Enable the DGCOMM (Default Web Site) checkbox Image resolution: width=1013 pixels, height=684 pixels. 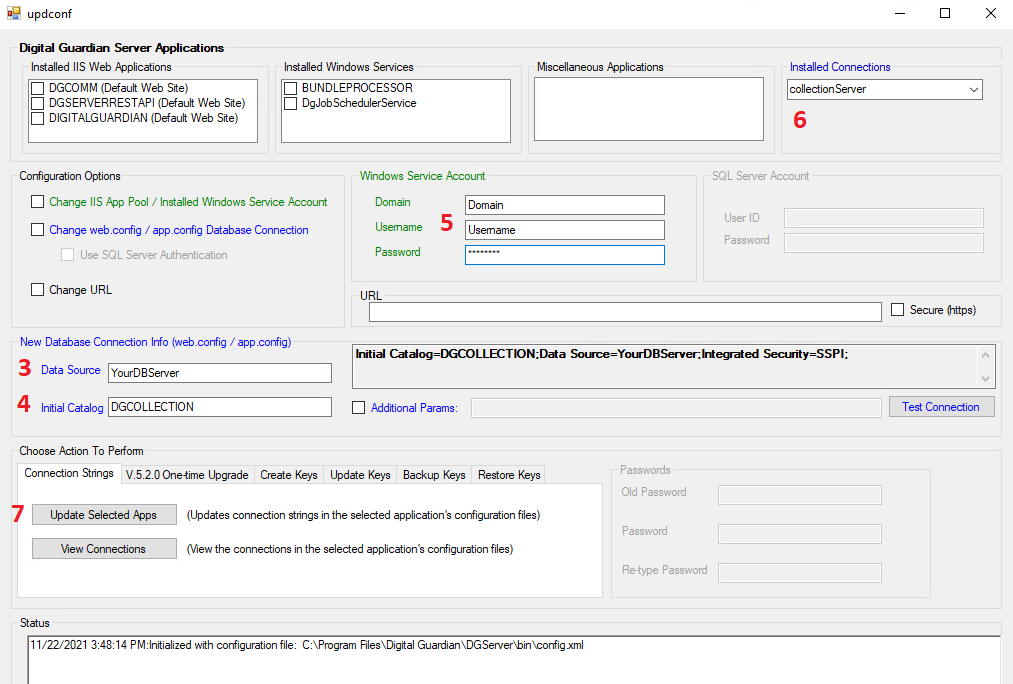point(37,87)
